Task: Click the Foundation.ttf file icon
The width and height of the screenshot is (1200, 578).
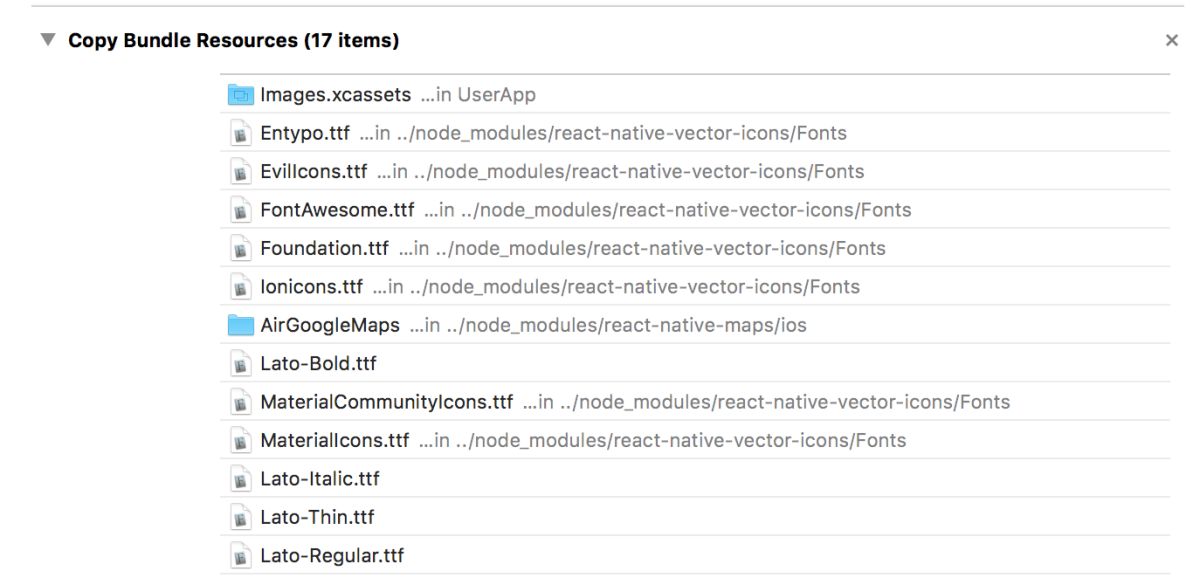Action: (240, 249)
